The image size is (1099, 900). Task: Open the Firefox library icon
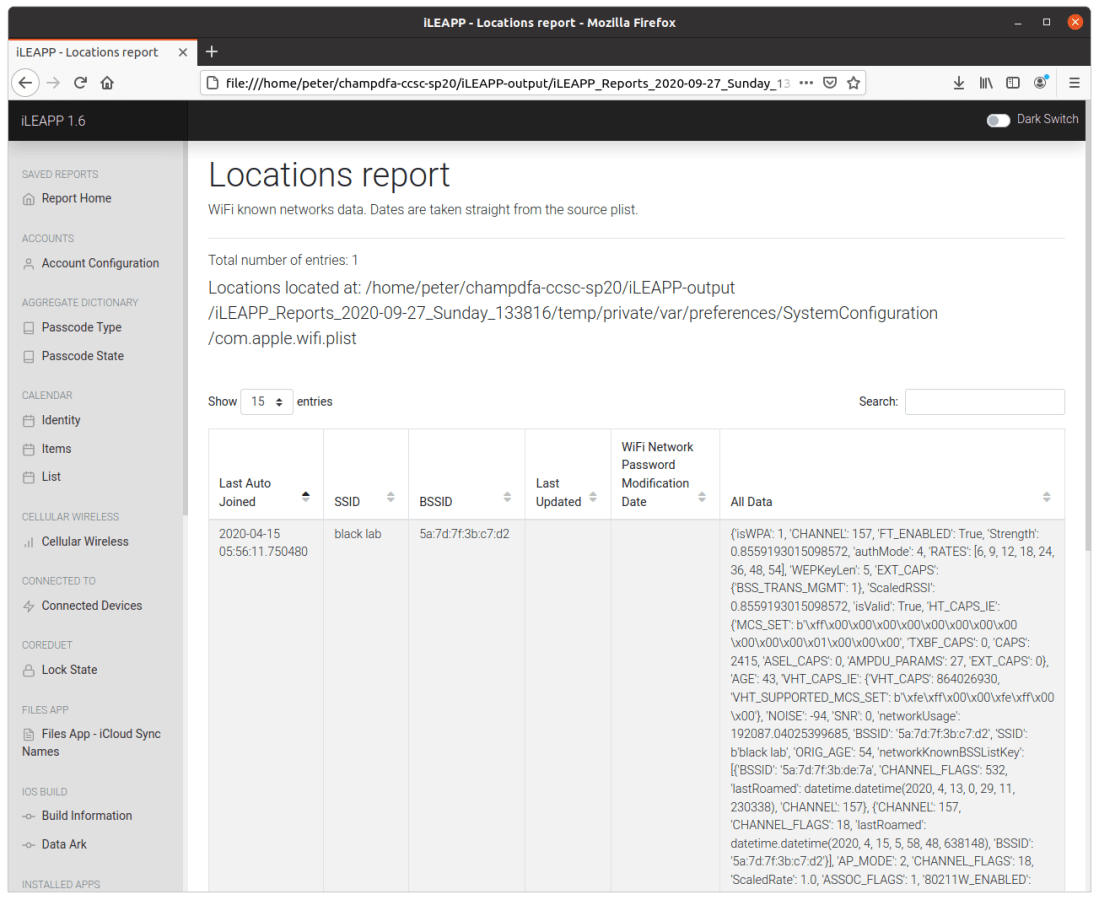click(986, 83)
